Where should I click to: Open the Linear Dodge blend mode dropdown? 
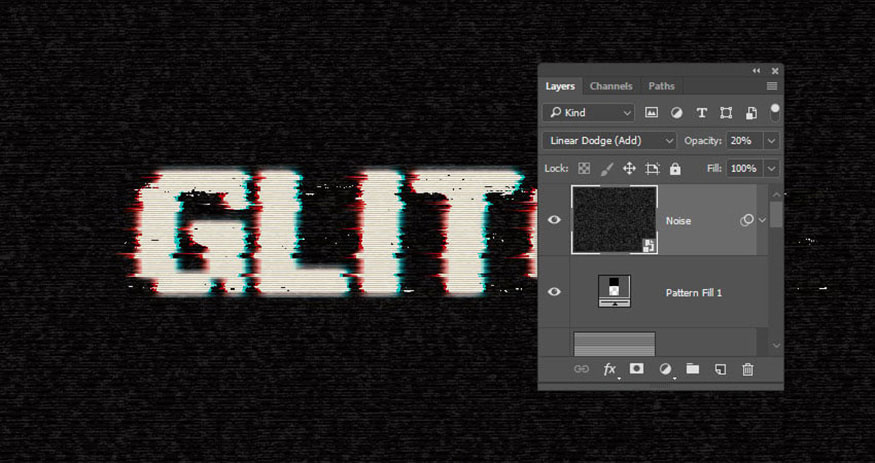(609, 141)
